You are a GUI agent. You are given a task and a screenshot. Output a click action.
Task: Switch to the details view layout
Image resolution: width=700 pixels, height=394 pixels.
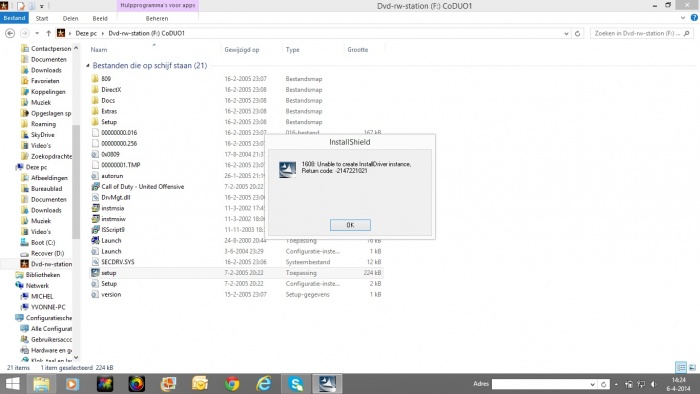(681, 368)
